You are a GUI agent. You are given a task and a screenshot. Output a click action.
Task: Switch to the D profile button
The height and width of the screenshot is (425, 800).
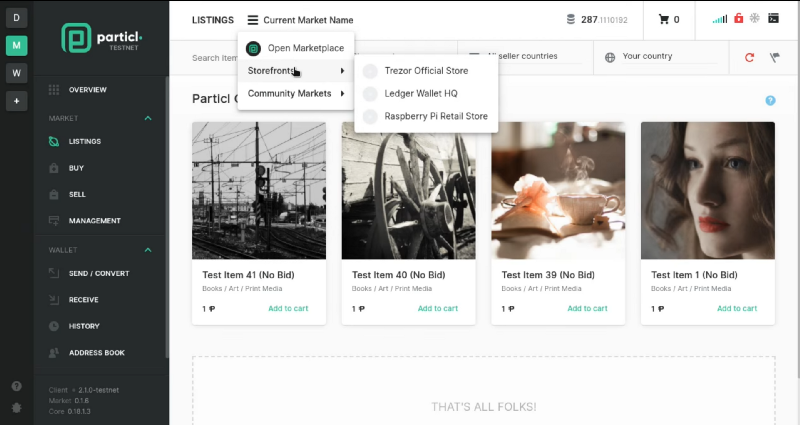(x=16, y=18)
